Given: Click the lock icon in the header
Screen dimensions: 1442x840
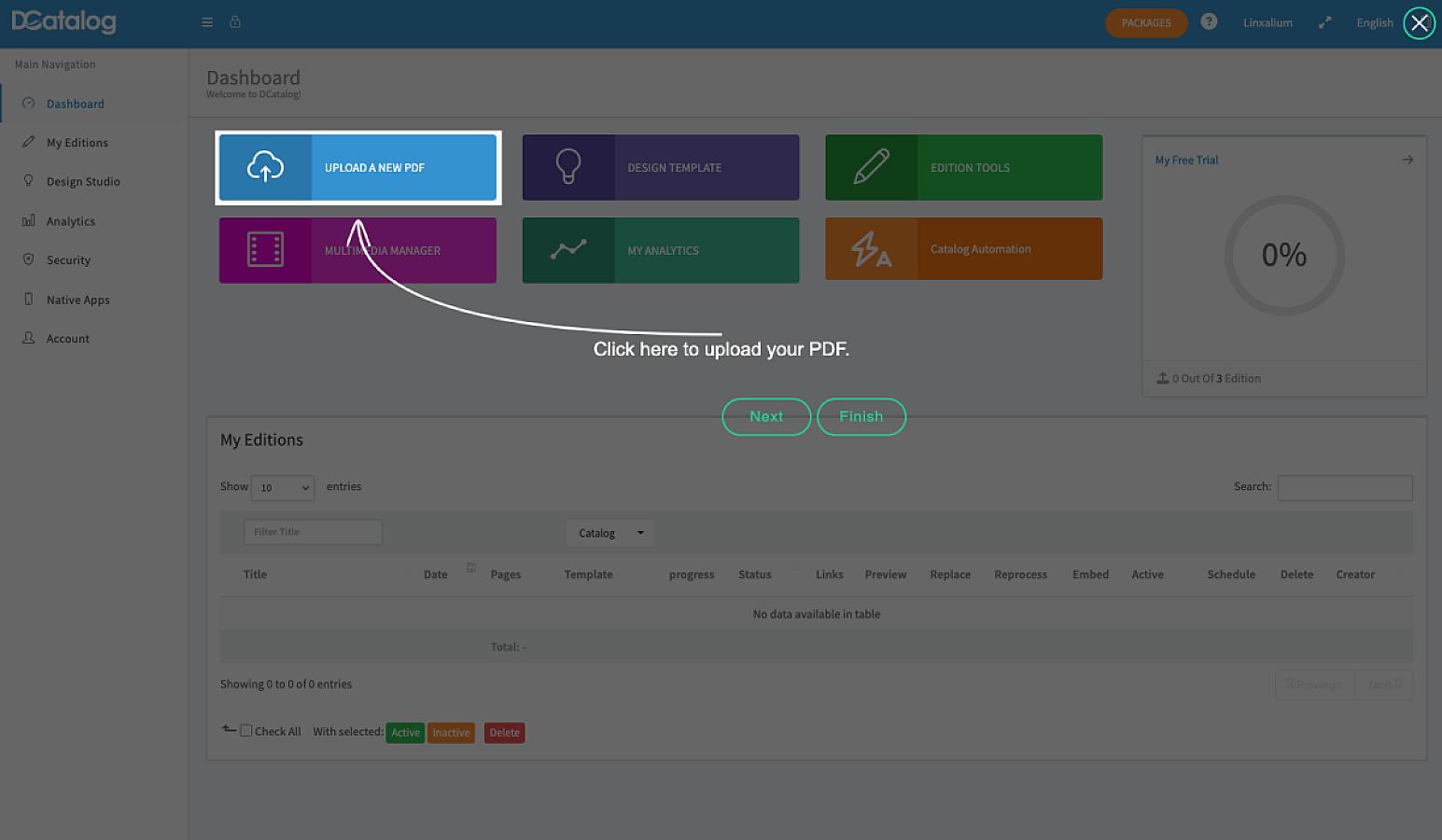Looking at the screenshot, I should 235,21.
